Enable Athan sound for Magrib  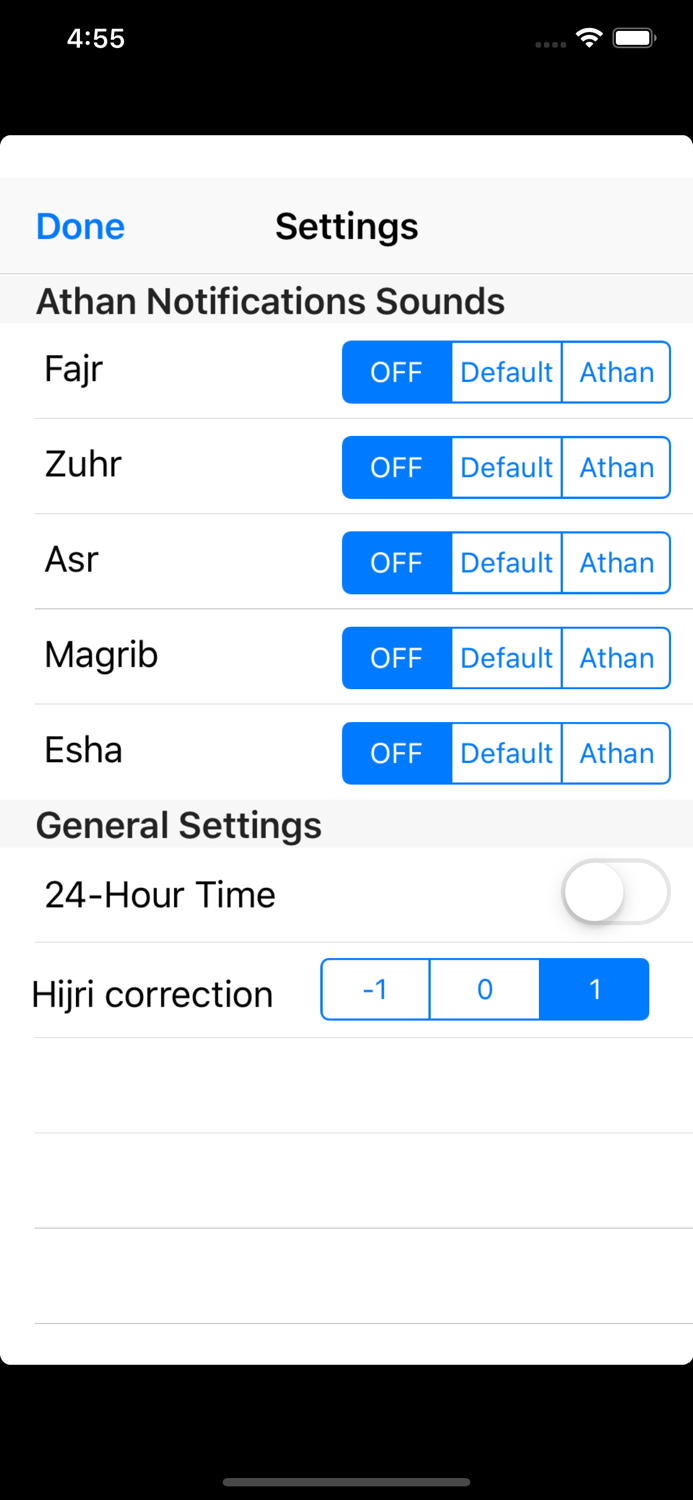(616, 658)
